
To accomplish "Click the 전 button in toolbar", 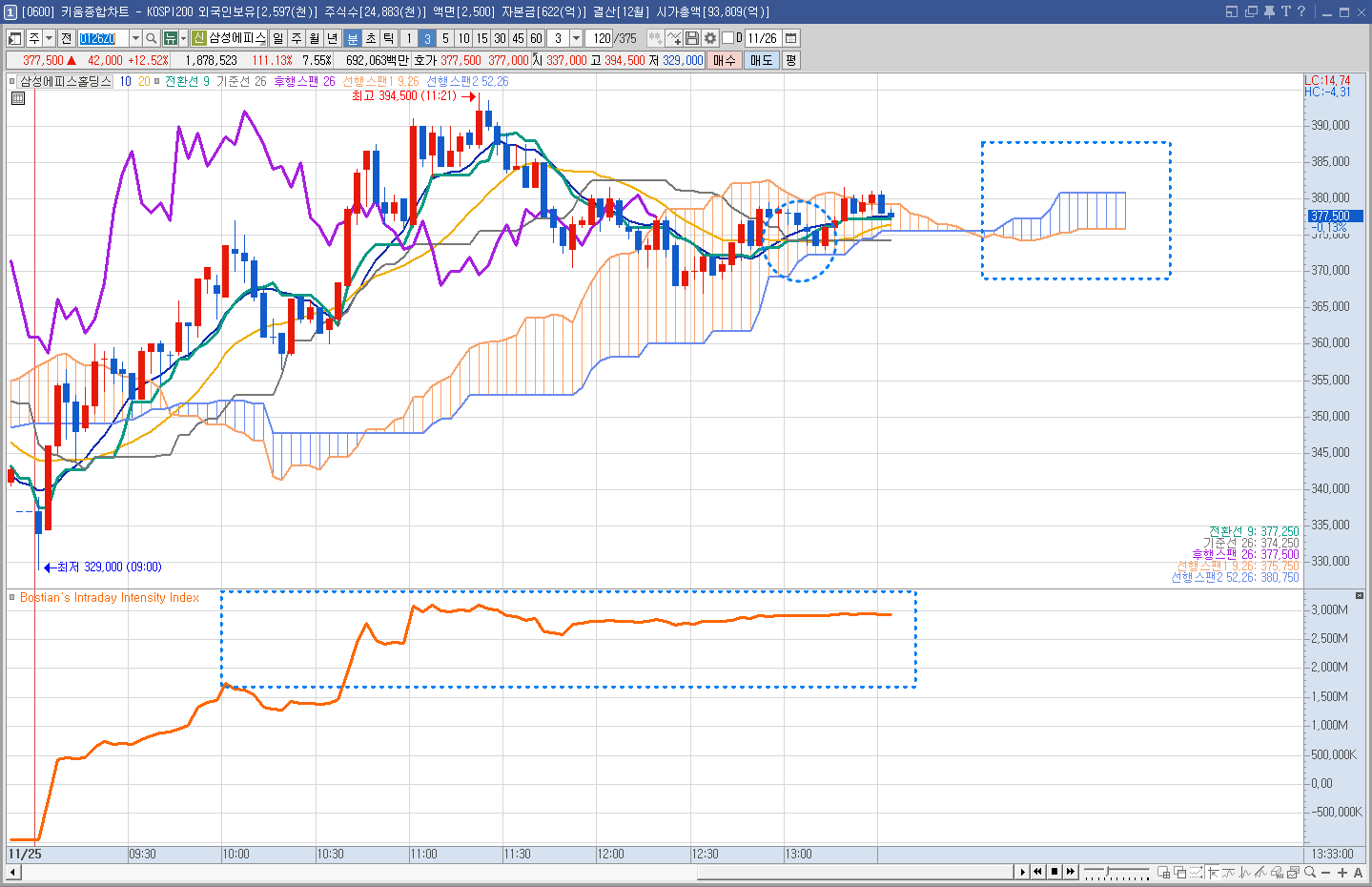I will (66, 38).
